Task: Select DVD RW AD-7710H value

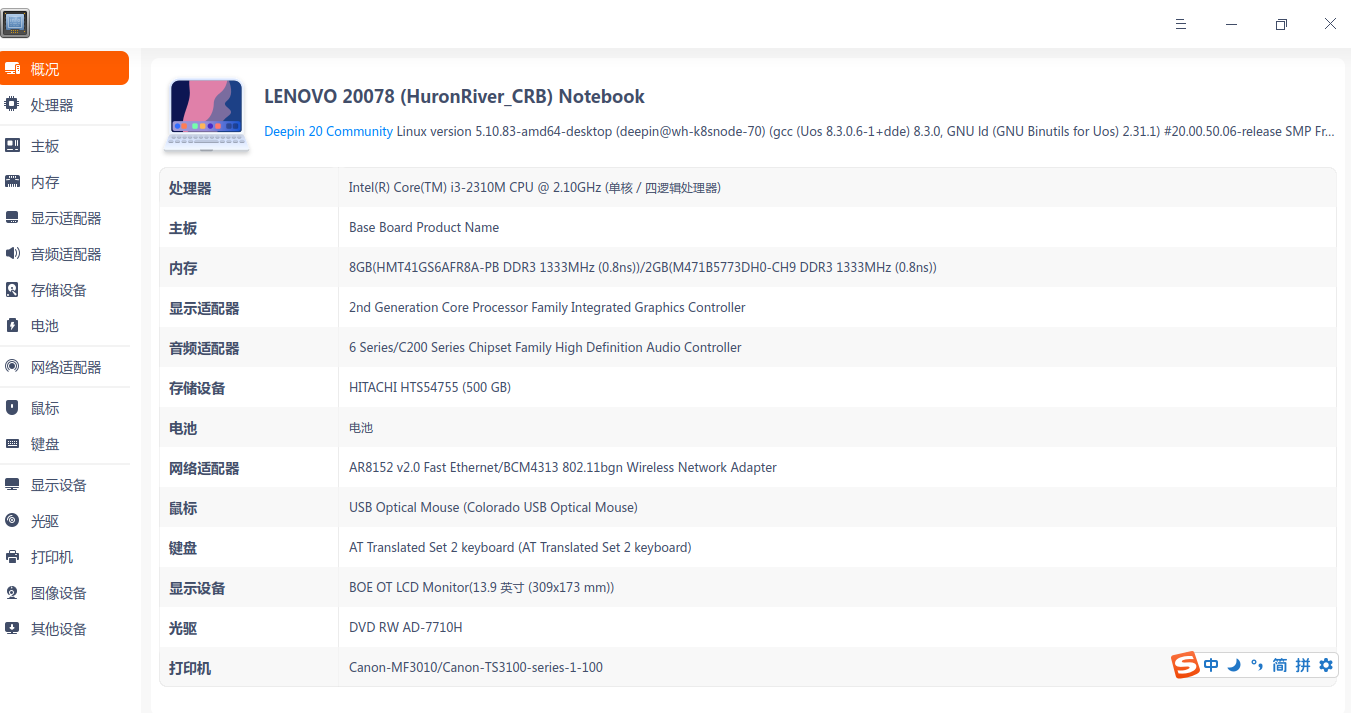Action: (406, 627)
